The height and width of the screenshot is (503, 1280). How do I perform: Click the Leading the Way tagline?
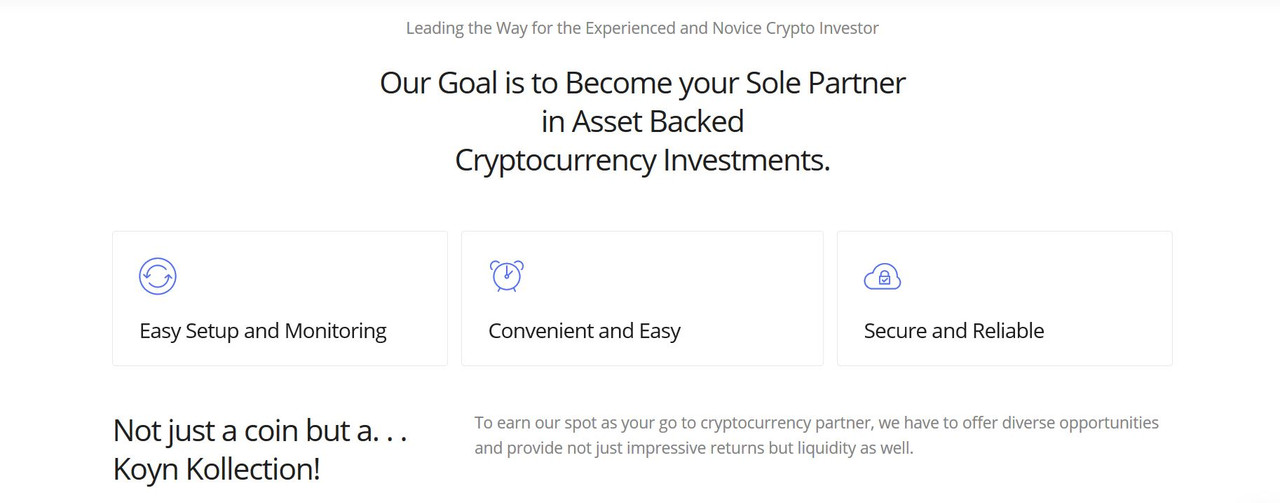tap(642, 28)
